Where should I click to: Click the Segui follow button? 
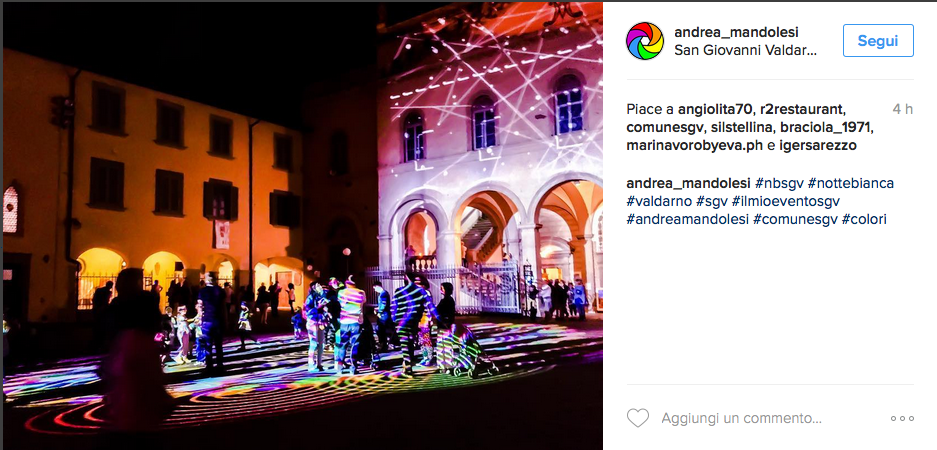click(x=878, y=41)
